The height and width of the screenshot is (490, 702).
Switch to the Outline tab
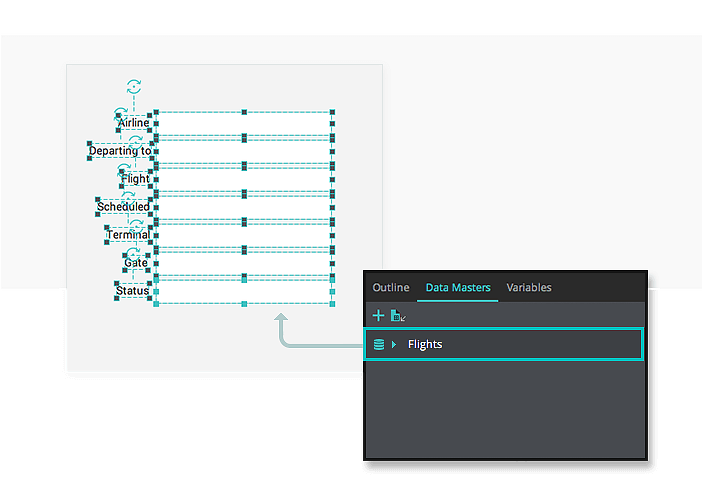tap(390, 288)
